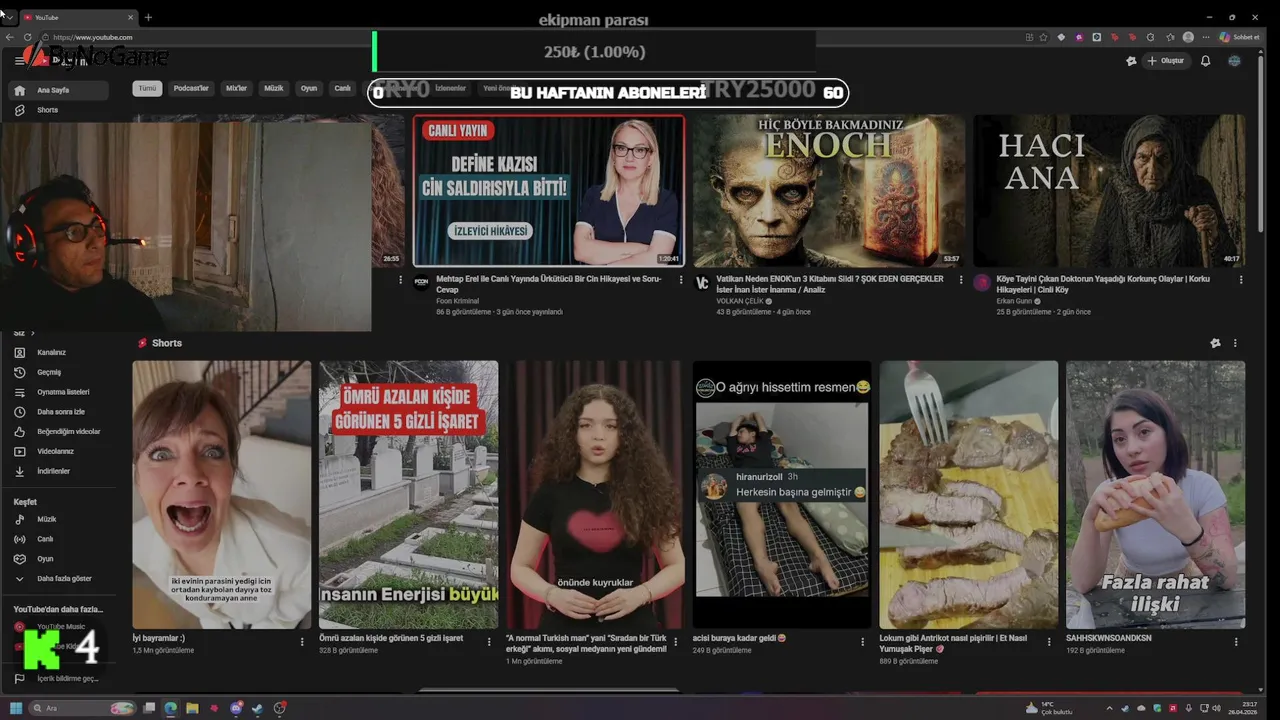
Task: Open options for Mehtap Erel video
Action: [x=681, y=280]
